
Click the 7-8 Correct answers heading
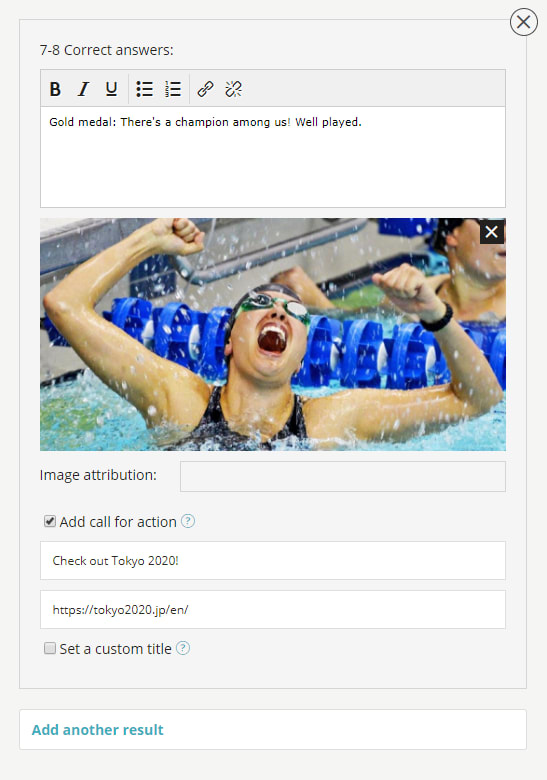coord(106,50)
